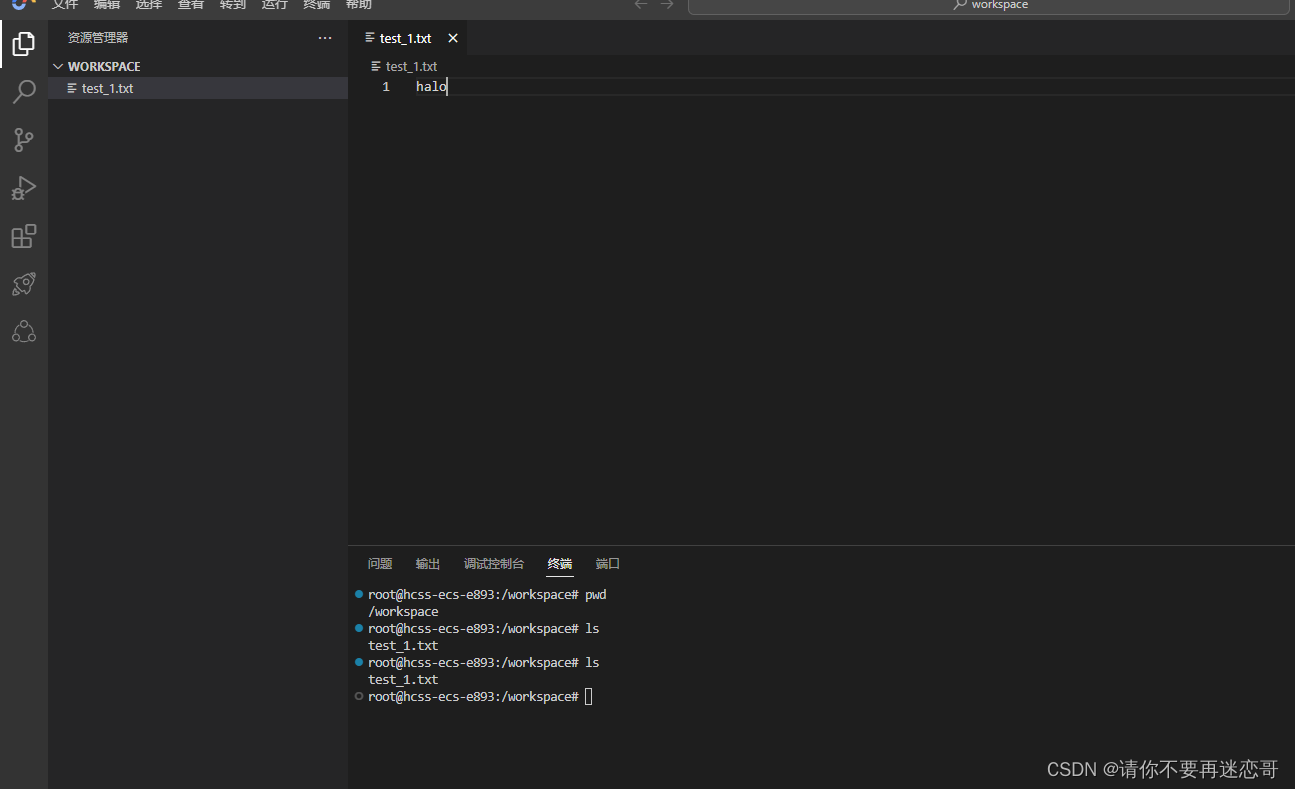Click the 资源管理器 sidebar title

(98, 38)
